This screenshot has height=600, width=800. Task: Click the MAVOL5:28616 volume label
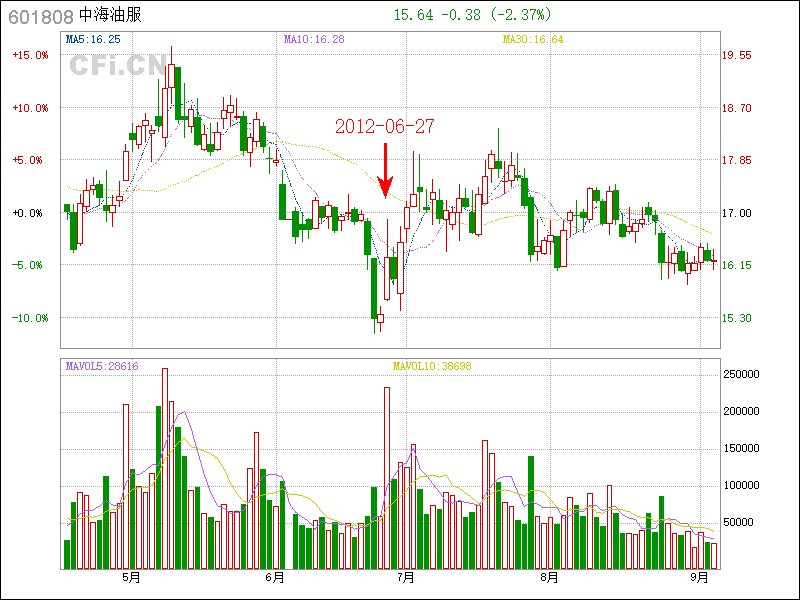tap(102, 367)
